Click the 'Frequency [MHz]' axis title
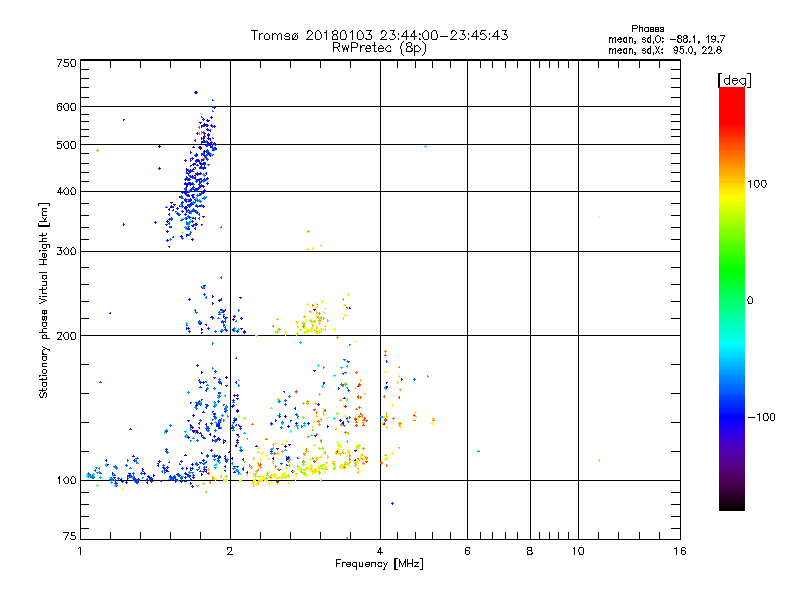Viewport: 800px width, 600px height. pos(379,564)
